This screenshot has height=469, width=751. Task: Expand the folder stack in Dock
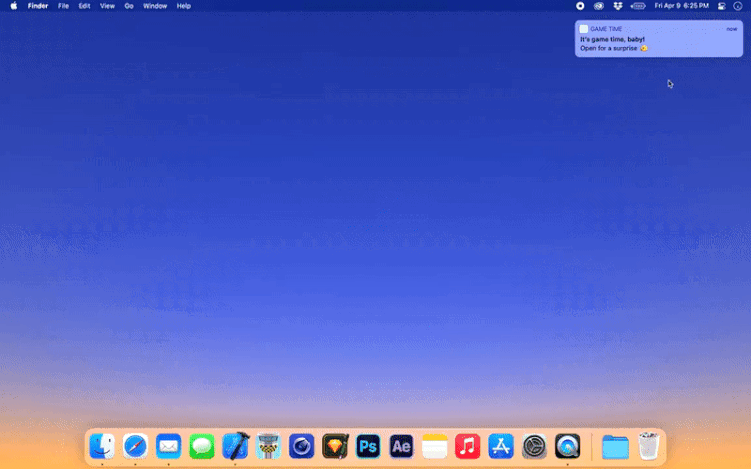click(616, 446)
